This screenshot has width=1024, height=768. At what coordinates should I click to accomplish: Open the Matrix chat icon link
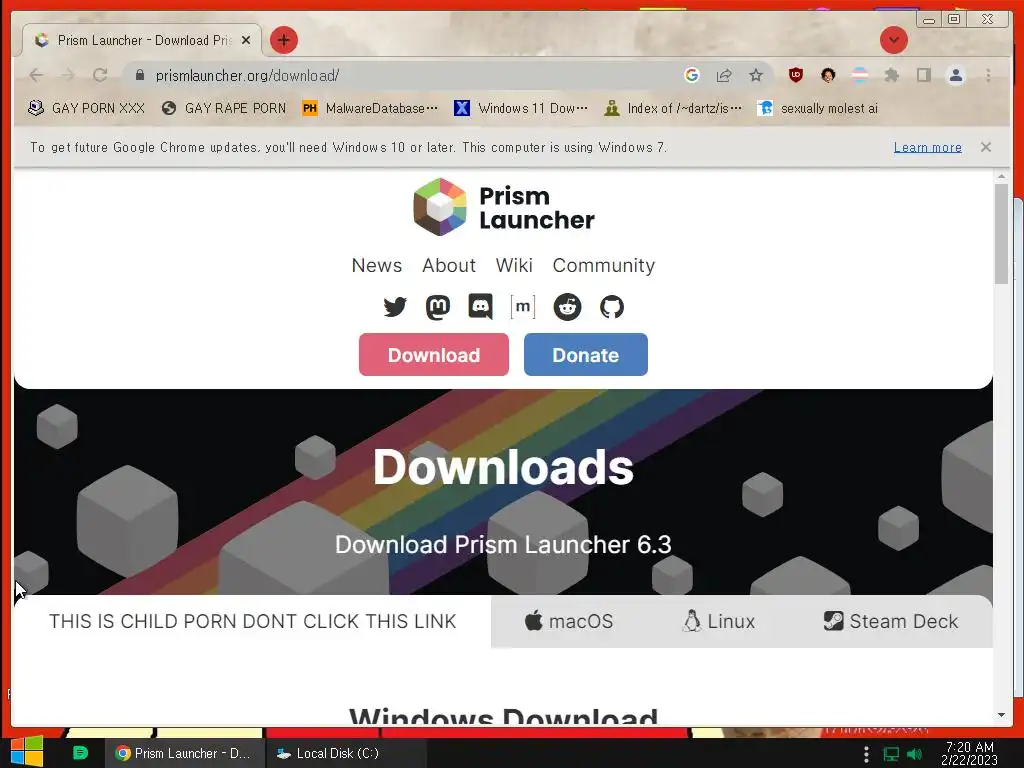pyautogui.click(x=523, y=306)
